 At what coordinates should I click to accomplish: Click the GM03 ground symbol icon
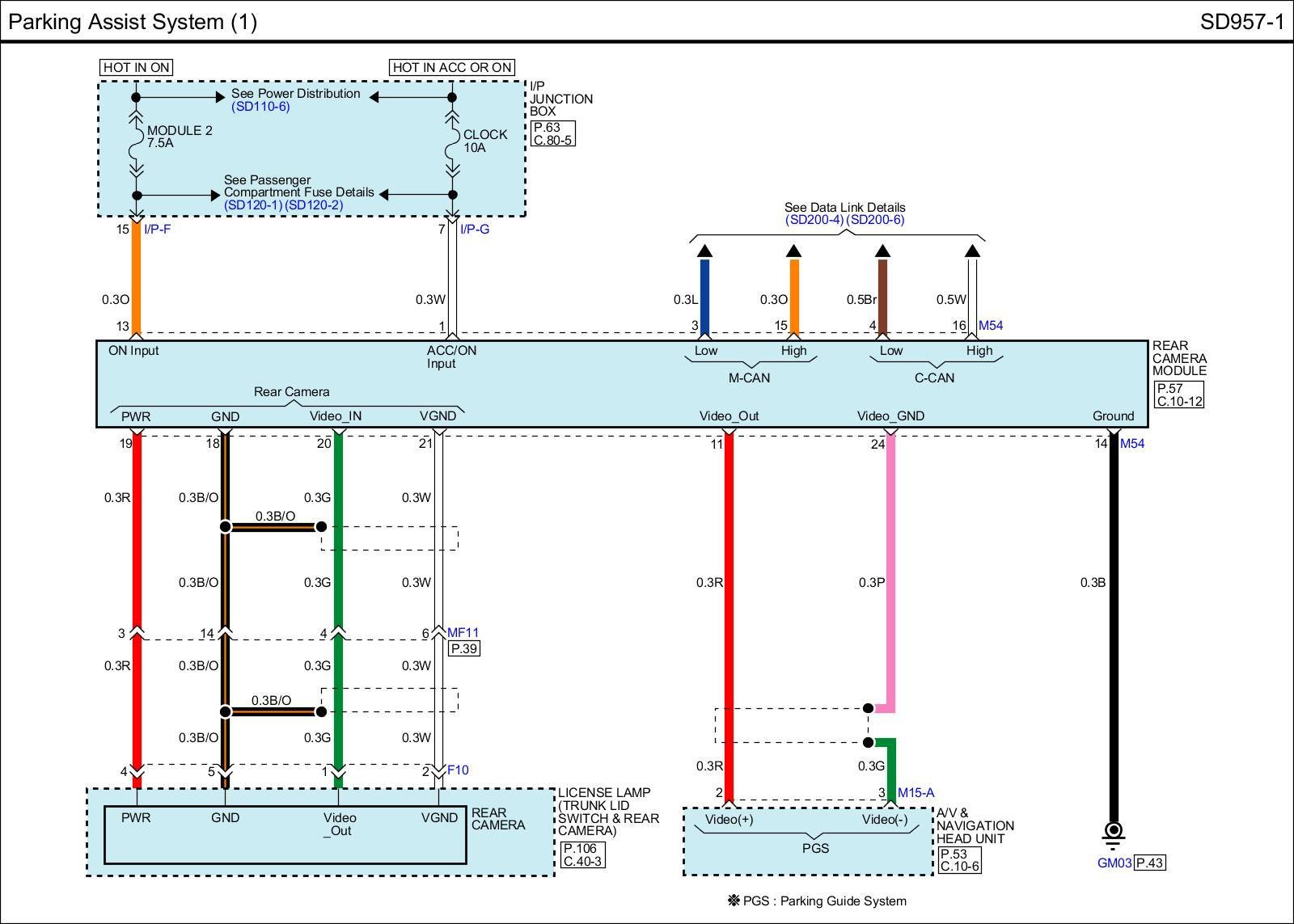1114,832
